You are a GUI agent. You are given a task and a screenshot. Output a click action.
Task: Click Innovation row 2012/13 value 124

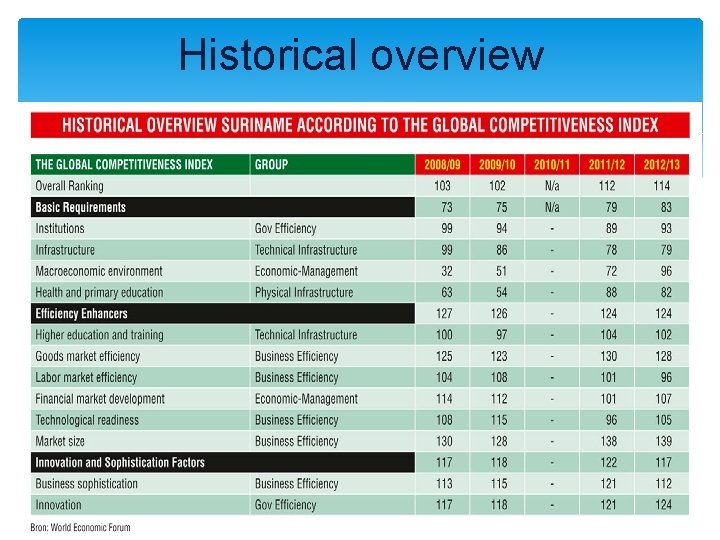click(664, 505)
